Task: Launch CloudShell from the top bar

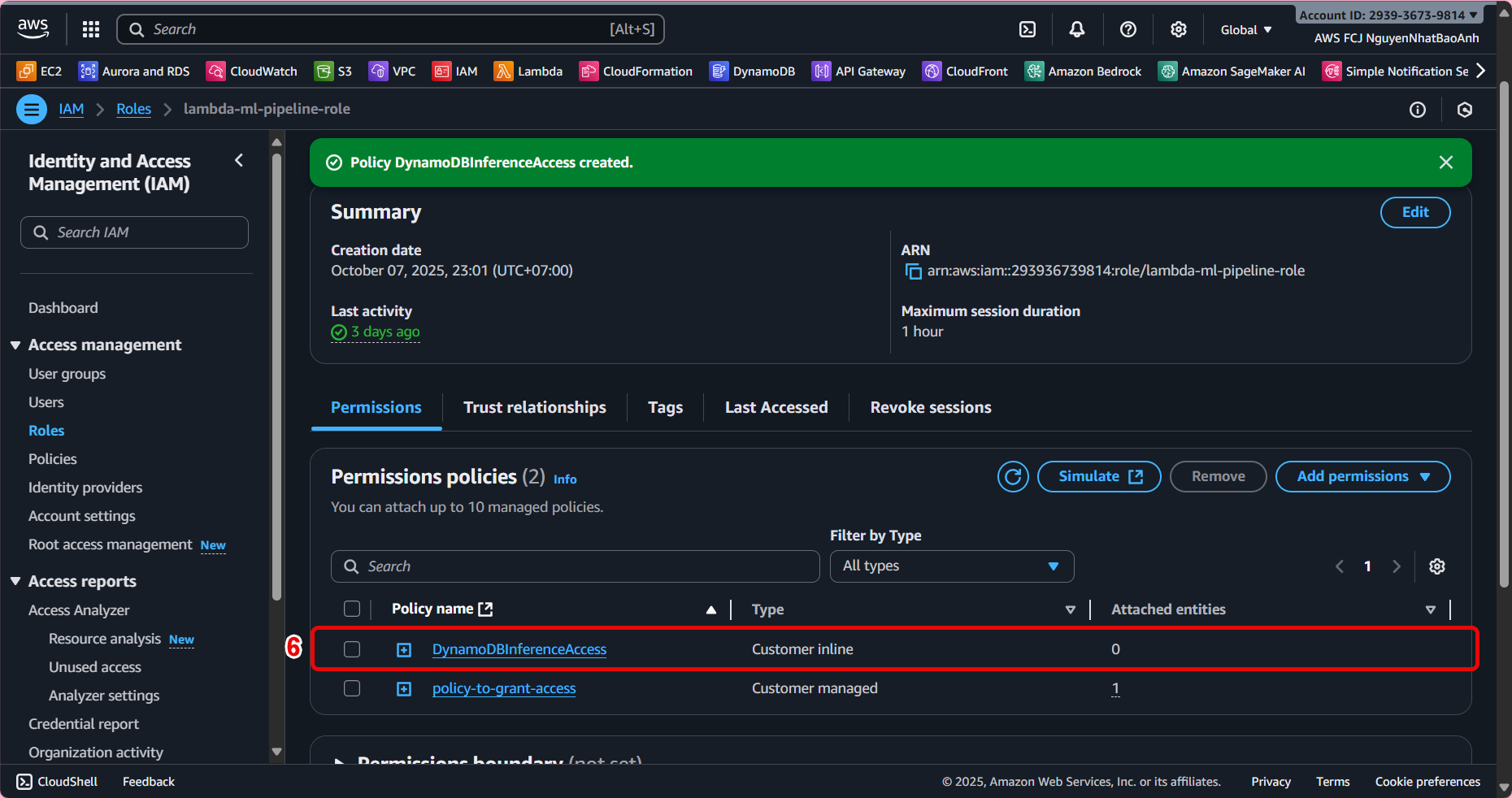Action: [1028, 29]
